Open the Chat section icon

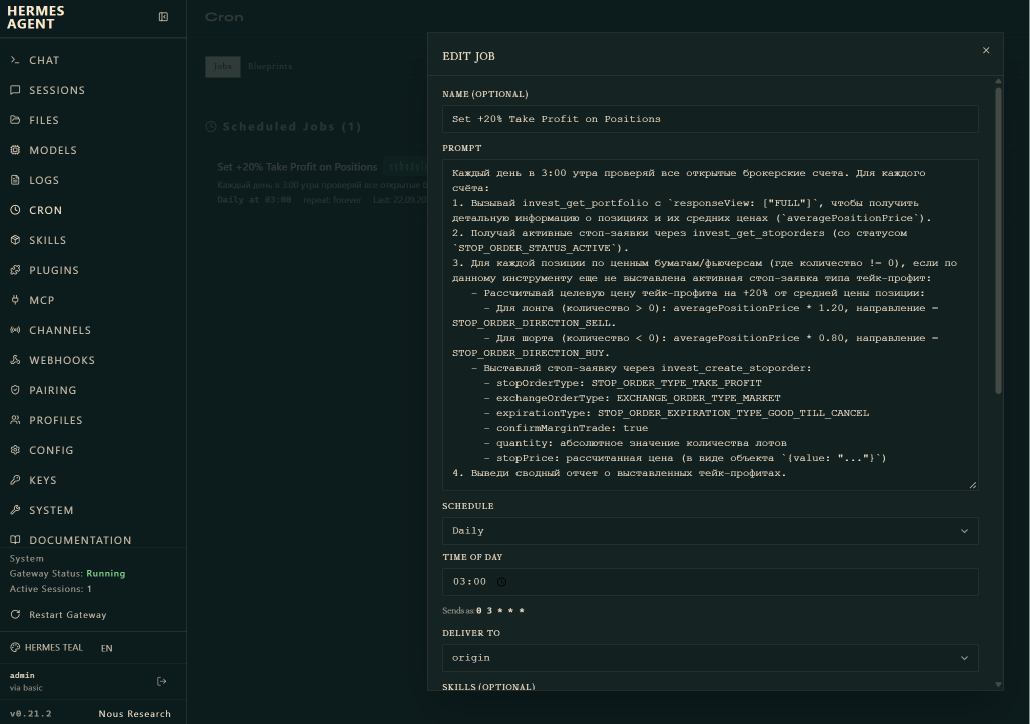click(x=15, y=60)
